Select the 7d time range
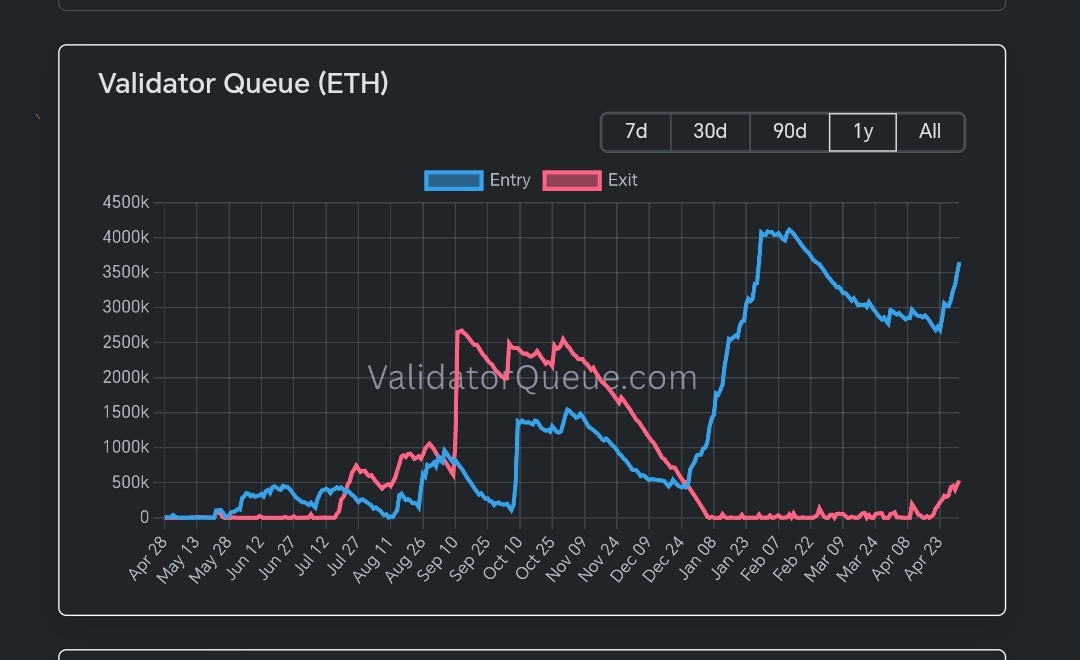The height and width of the screenshot is (660, 1080). (x=636, y=132)
